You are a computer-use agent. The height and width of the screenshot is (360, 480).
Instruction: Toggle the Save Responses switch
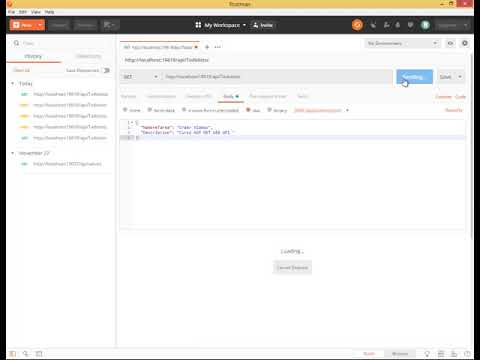tap(106, 70)
